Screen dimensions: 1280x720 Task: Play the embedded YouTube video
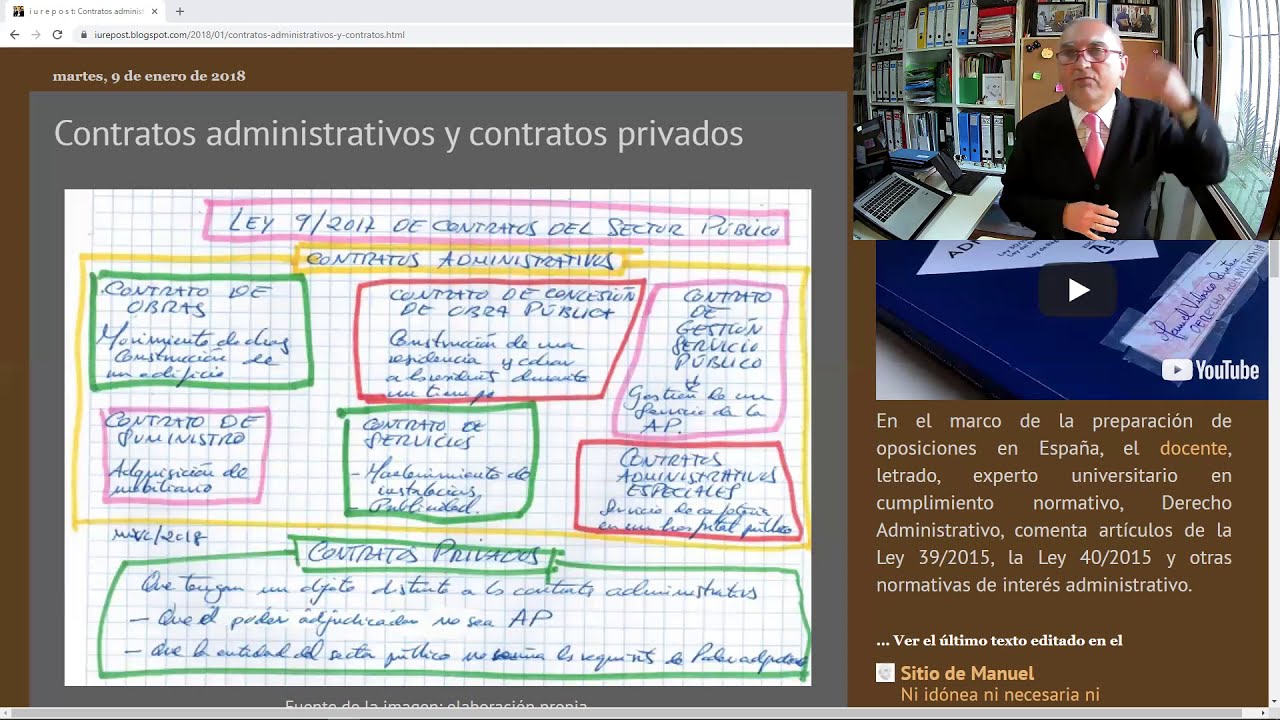1078,290
